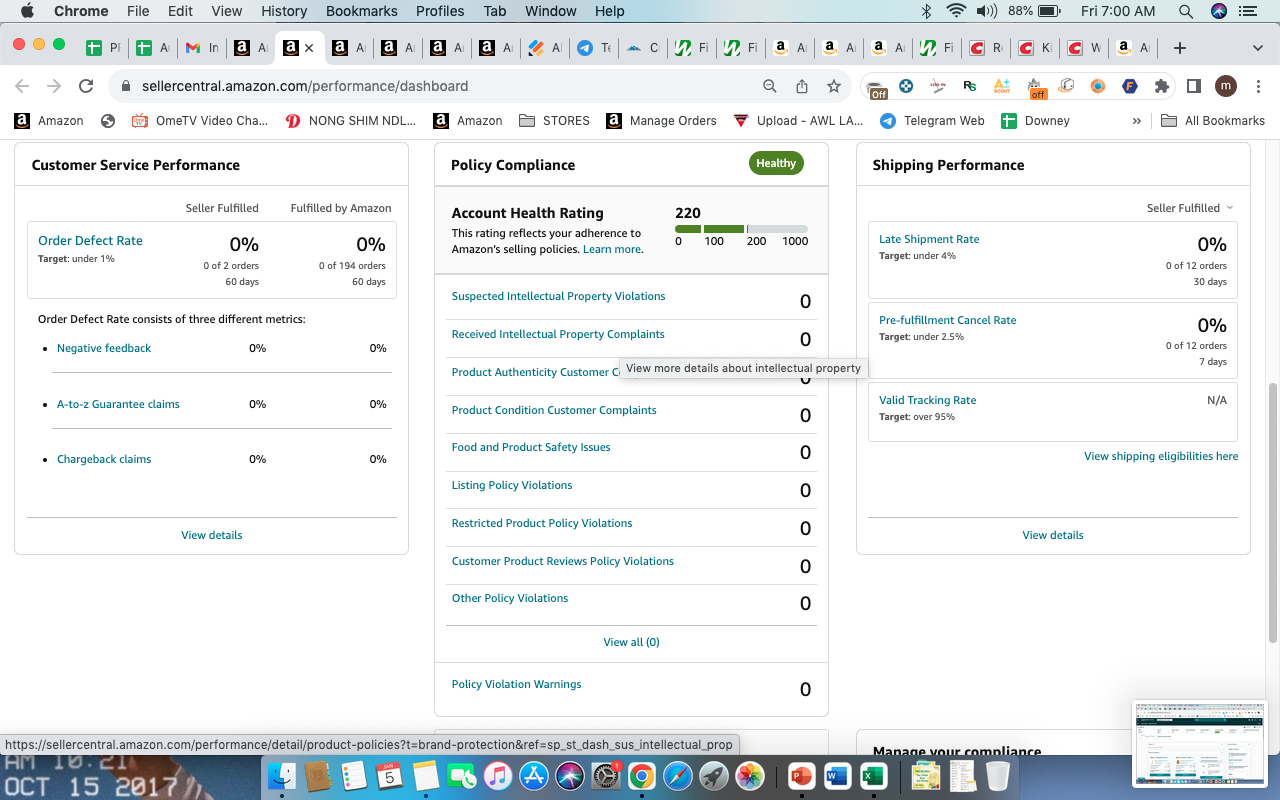Open the profile avatar 'm'
1280x800 pixels.
(1226, 86)
